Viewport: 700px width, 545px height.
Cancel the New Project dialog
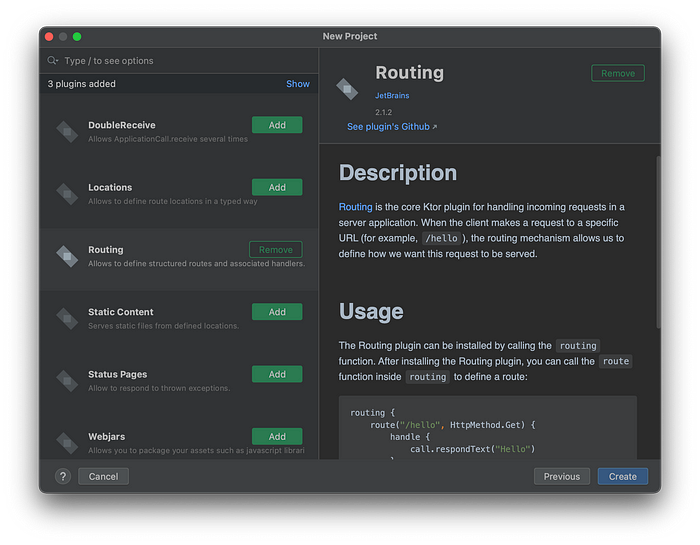pyautogui.click(x=103, y=476)
